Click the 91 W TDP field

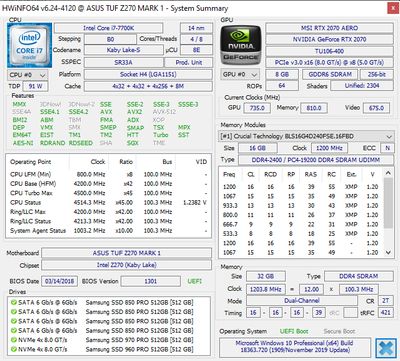35,86
